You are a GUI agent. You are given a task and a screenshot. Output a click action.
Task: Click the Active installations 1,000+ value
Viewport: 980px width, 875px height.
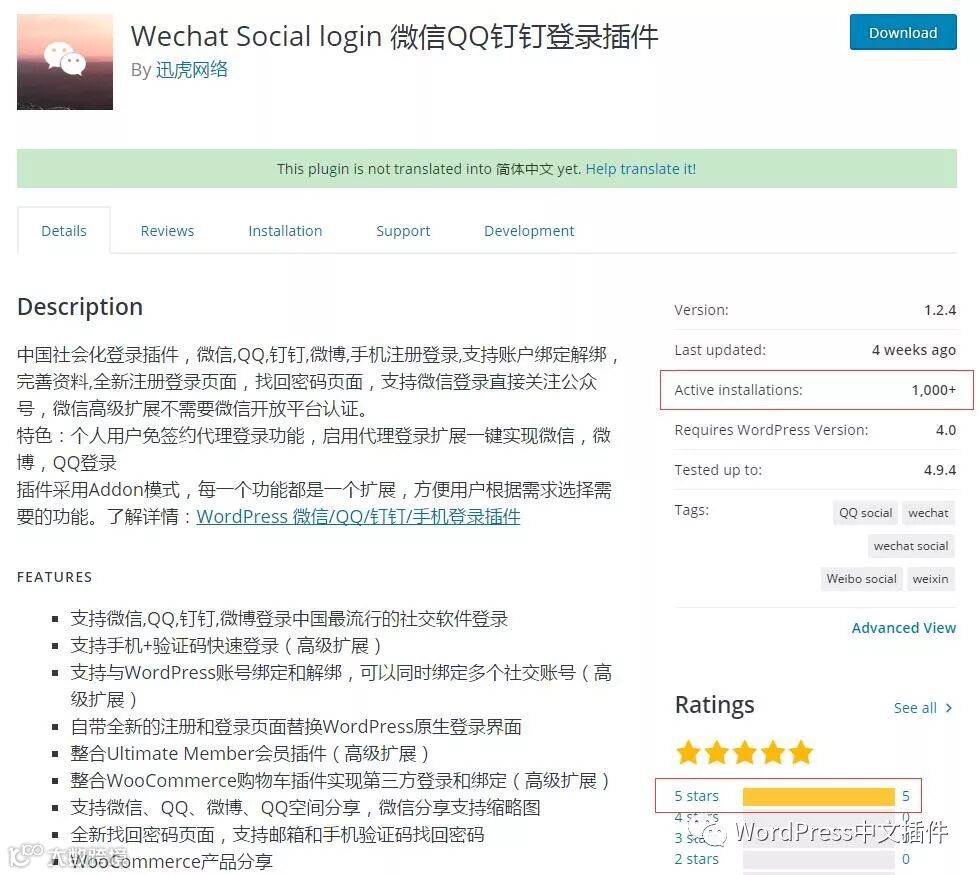(x=934, y=390)
